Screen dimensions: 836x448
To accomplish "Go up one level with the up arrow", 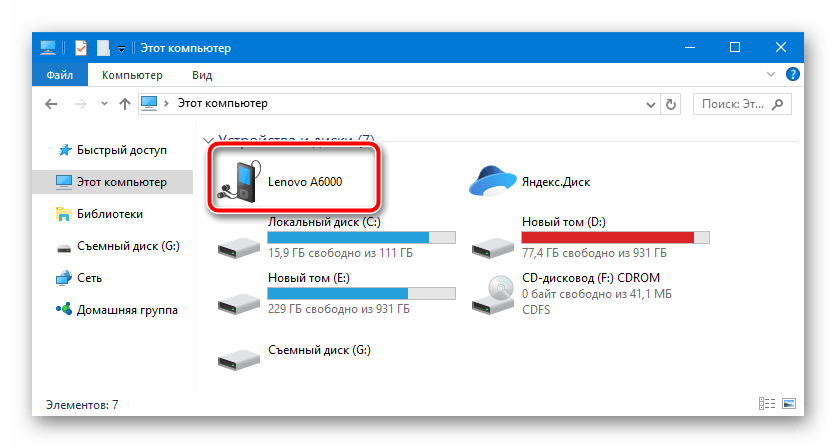I will (124, 103).
